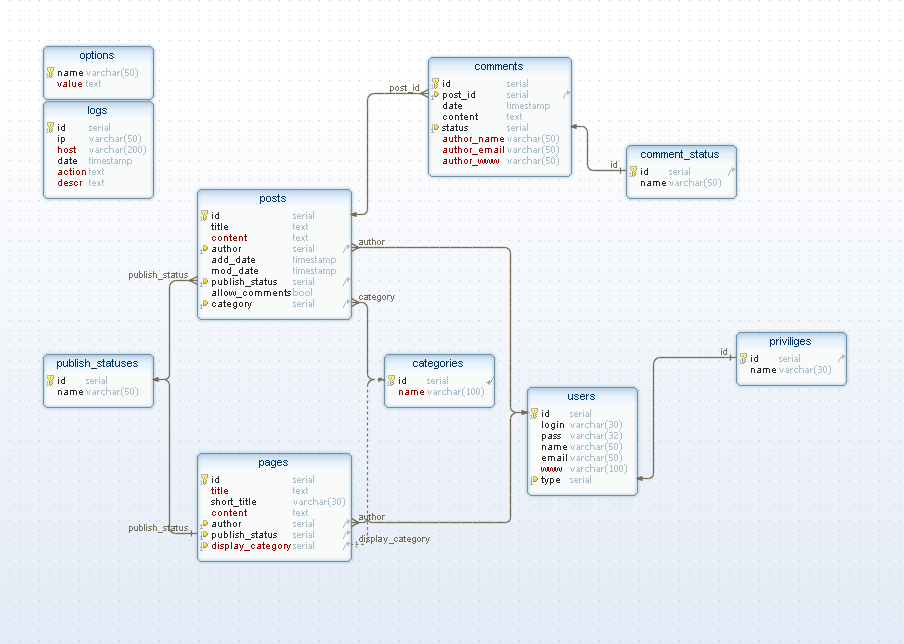This screenshot has height=644, width=904.
Task: Click the foreign key icon beside posts author
Action: coord(204,249)
